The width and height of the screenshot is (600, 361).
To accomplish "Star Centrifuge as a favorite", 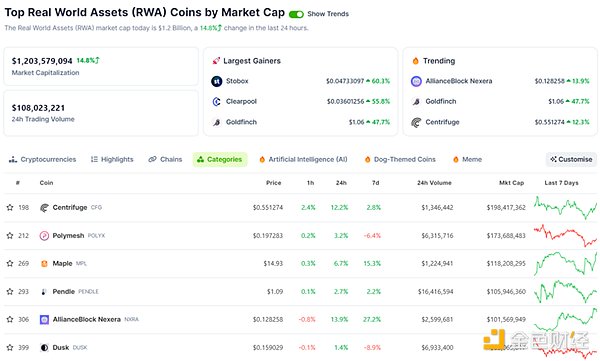I will click(x=10, y=207).
